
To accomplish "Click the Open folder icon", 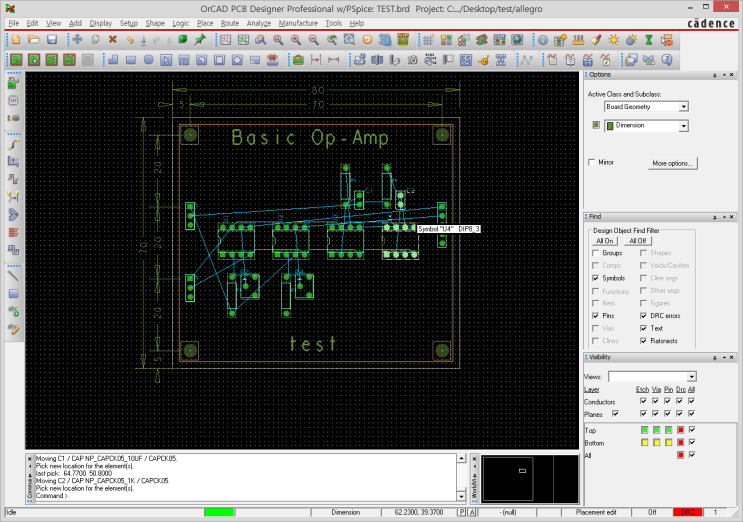I will coord(33,40).
